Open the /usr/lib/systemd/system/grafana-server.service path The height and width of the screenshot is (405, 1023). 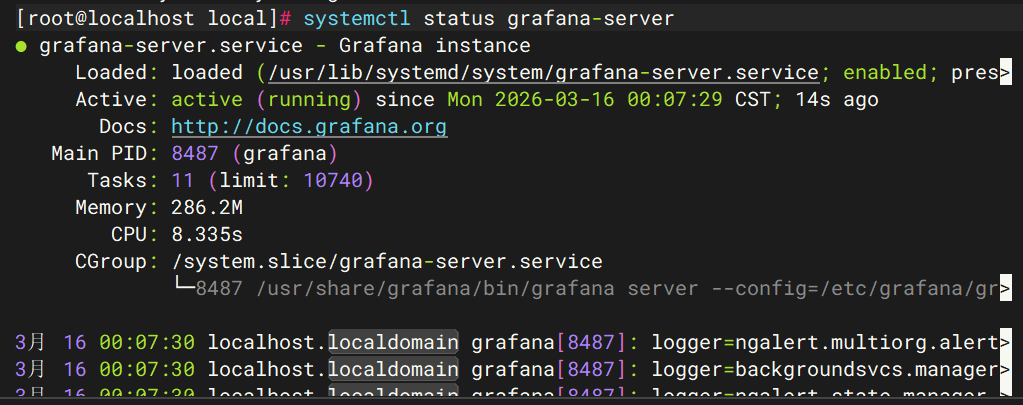point(543,72)
